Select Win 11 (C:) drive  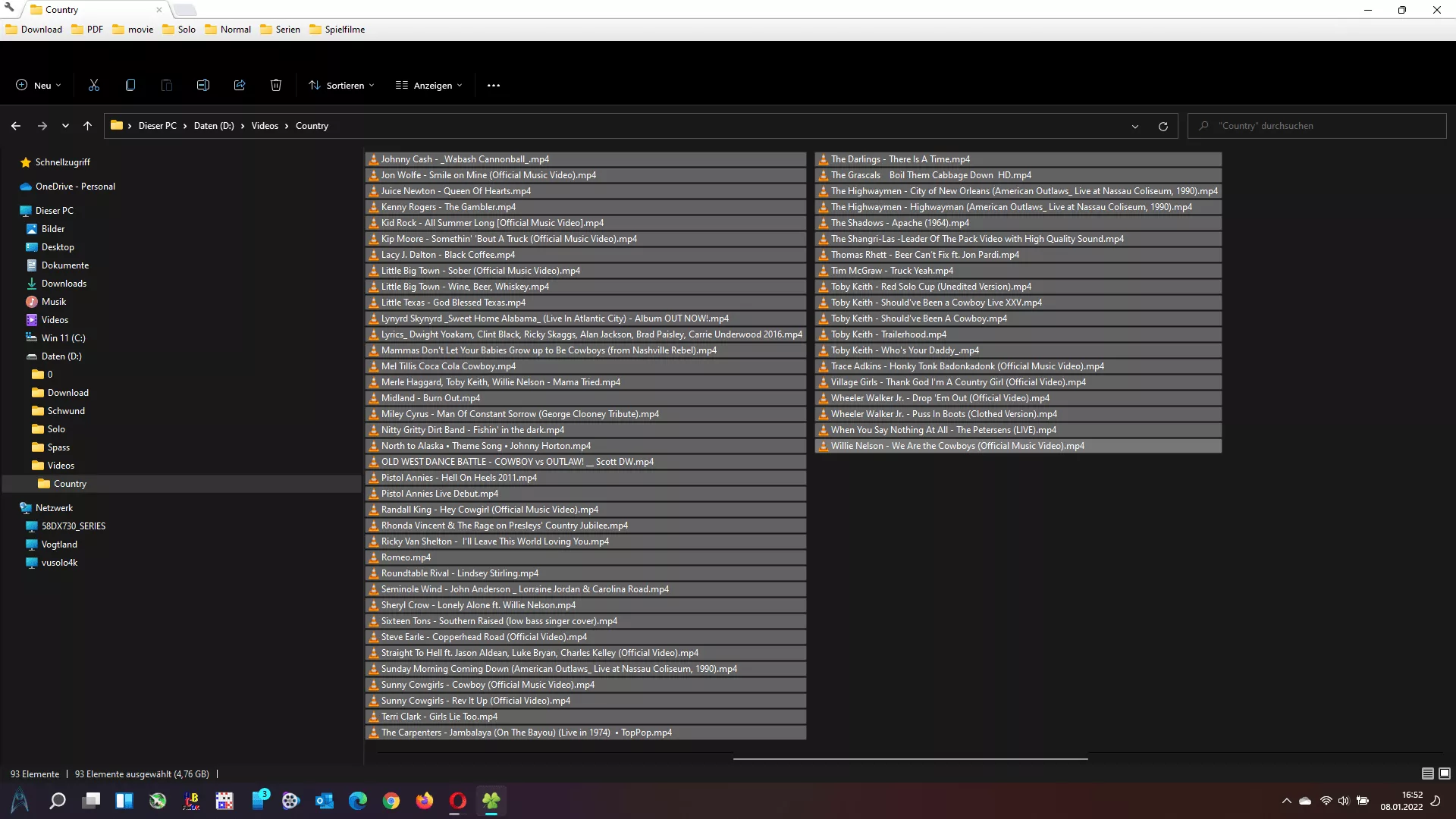[63, 338]
